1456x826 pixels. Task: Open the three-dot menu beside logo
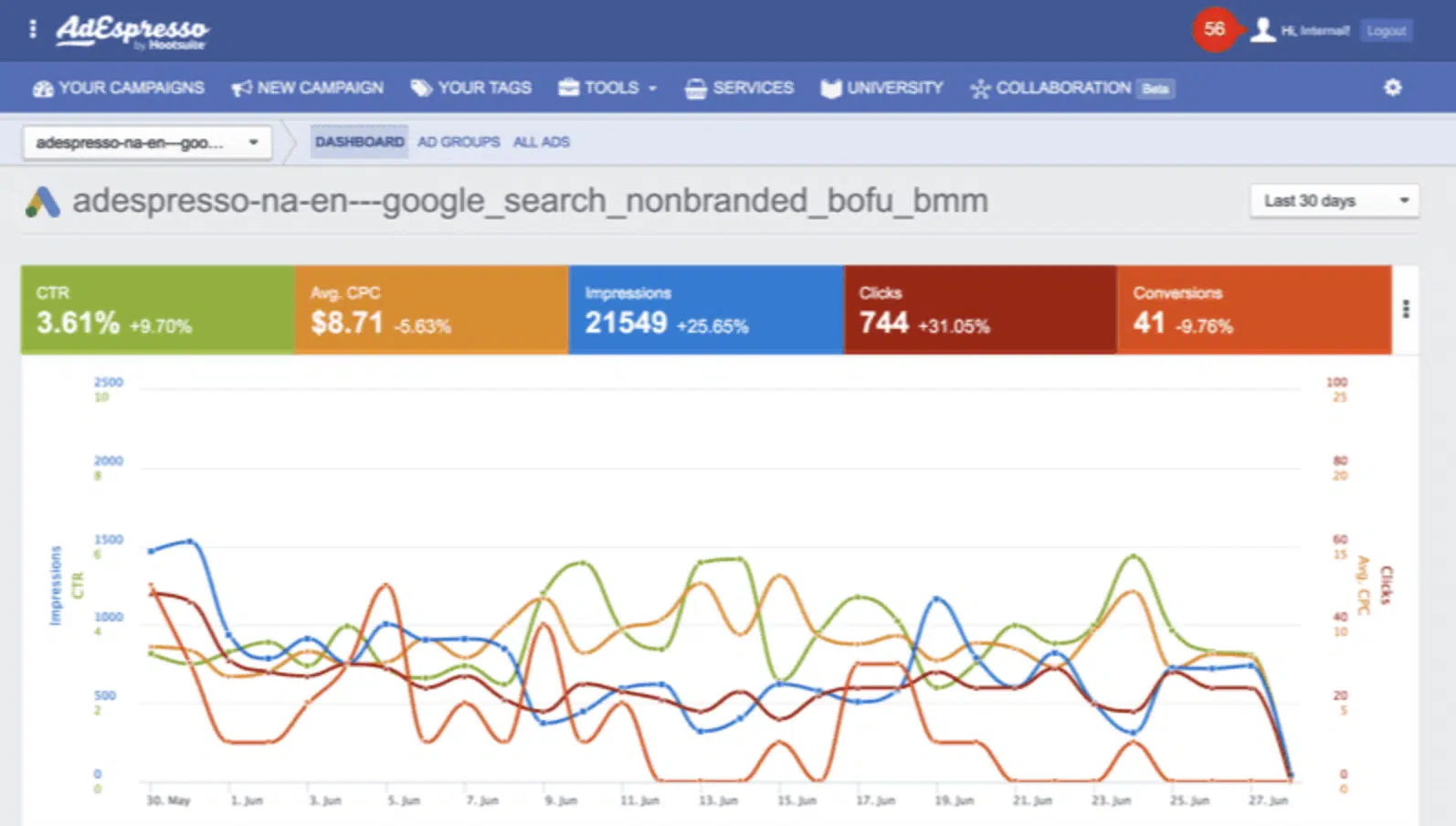tap(33, 29)
